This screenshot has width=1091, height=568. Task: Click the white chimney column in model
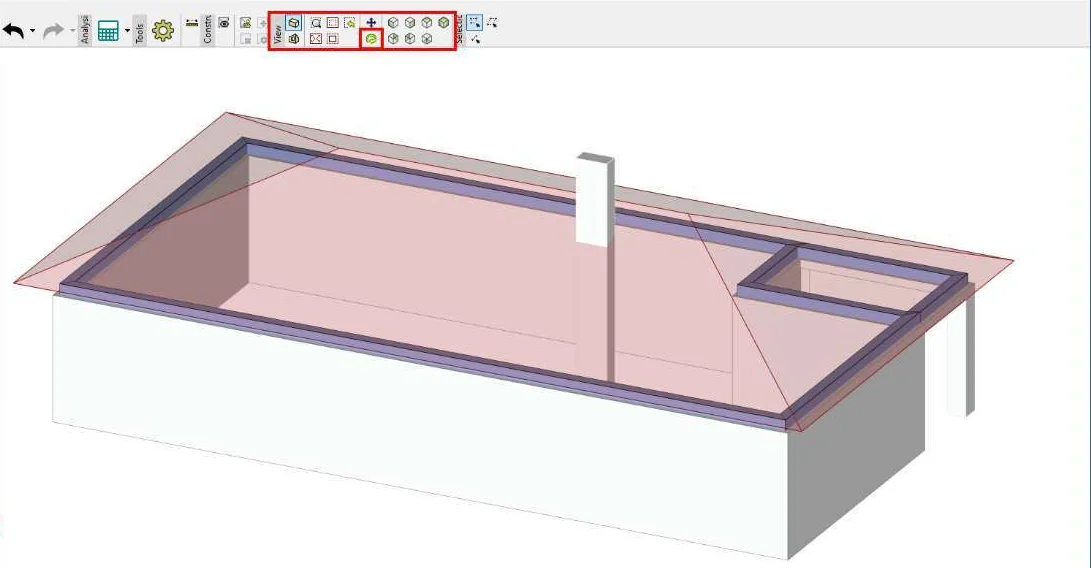[x=595, y=202]
